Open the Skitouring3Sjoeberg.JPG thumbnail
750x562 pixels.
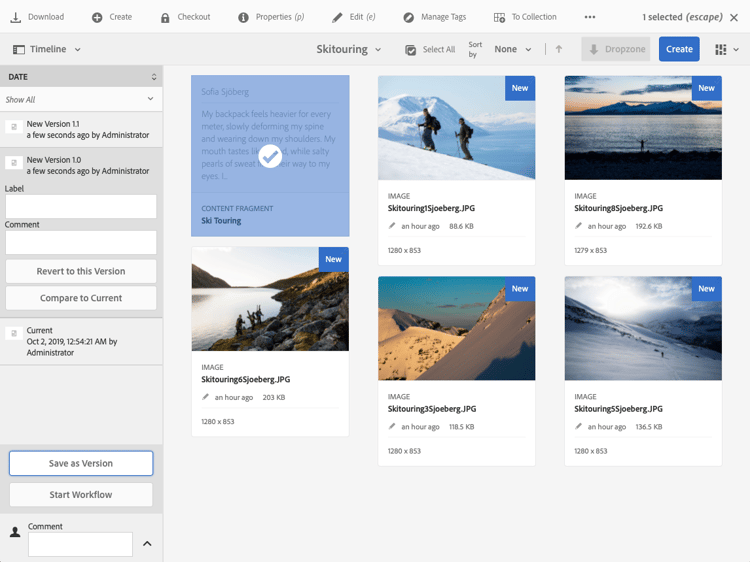[456, 329]
